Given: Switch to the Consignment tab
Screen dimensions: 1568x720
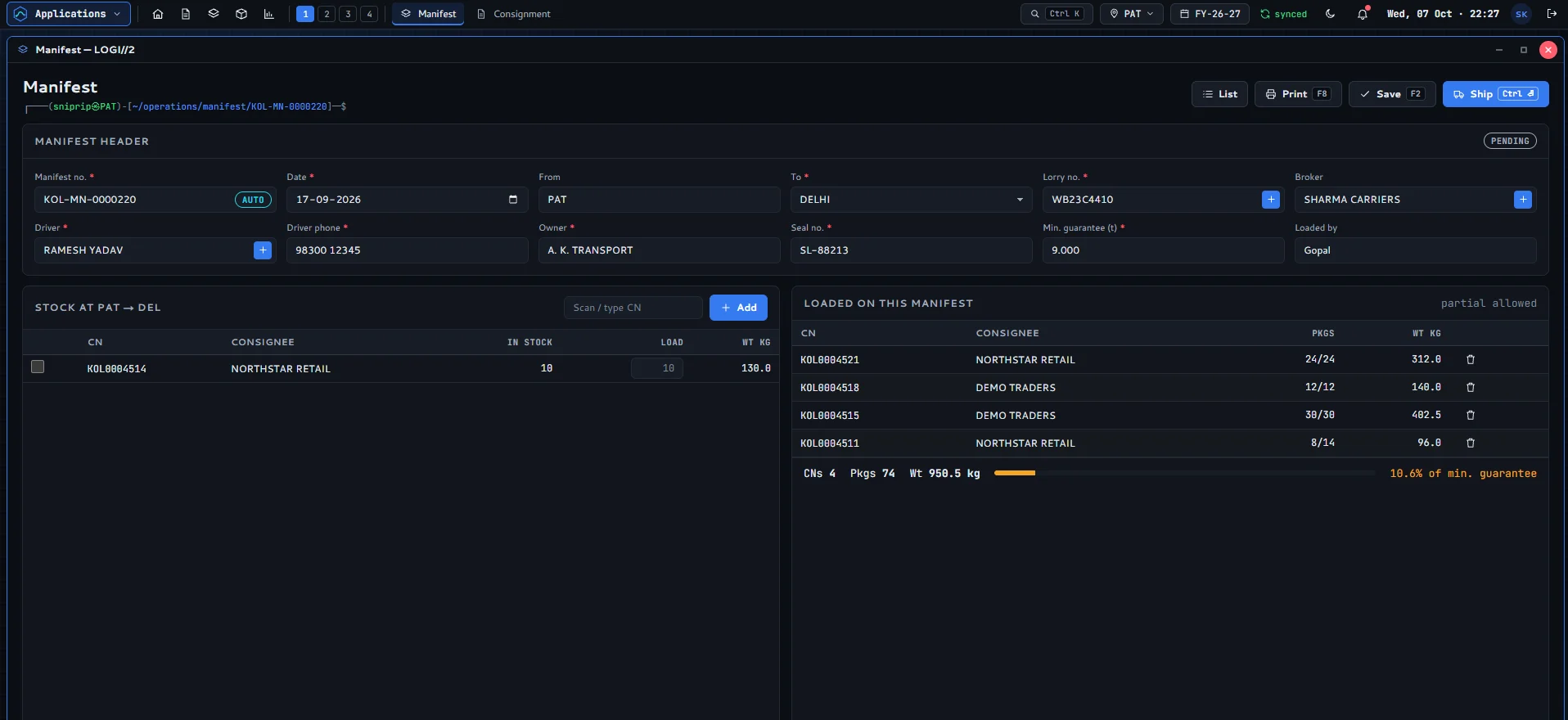Looking at the screenshot, I should point(514,14).
